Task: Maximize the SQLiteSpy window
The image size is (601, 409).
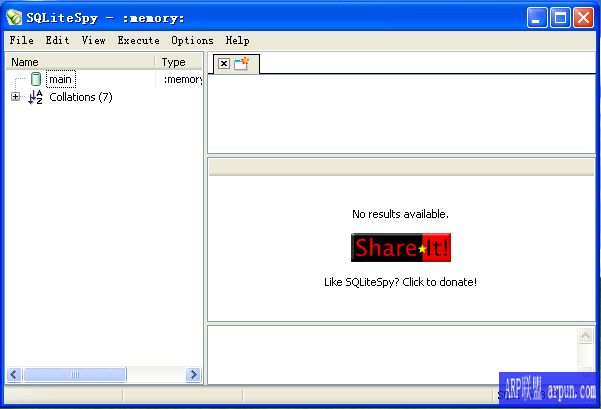Action: (x=560, y=18)
